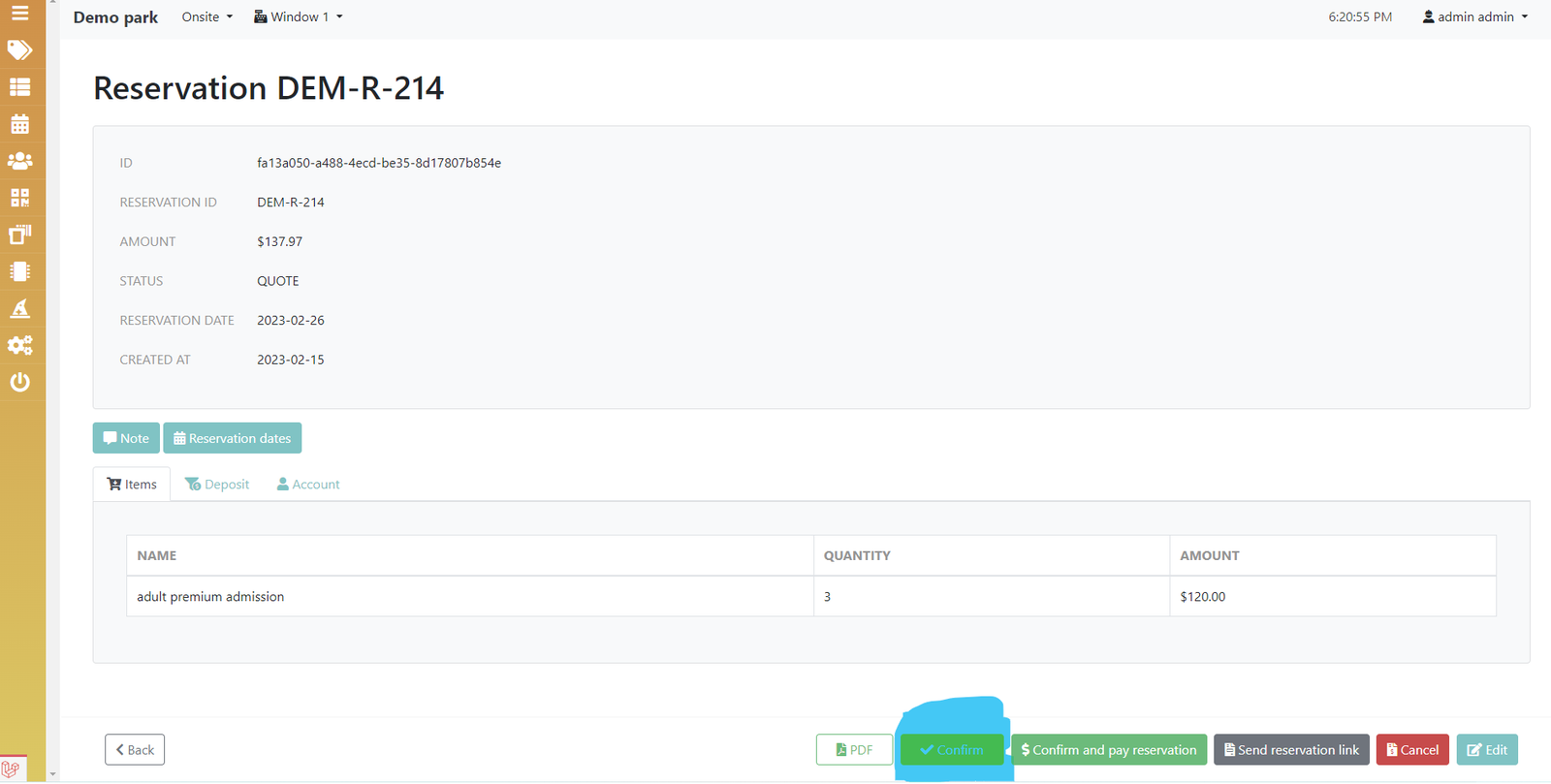Open the admin admin user menu
The height and width of the screenshot is (784, 1551).
point(1474,17)
